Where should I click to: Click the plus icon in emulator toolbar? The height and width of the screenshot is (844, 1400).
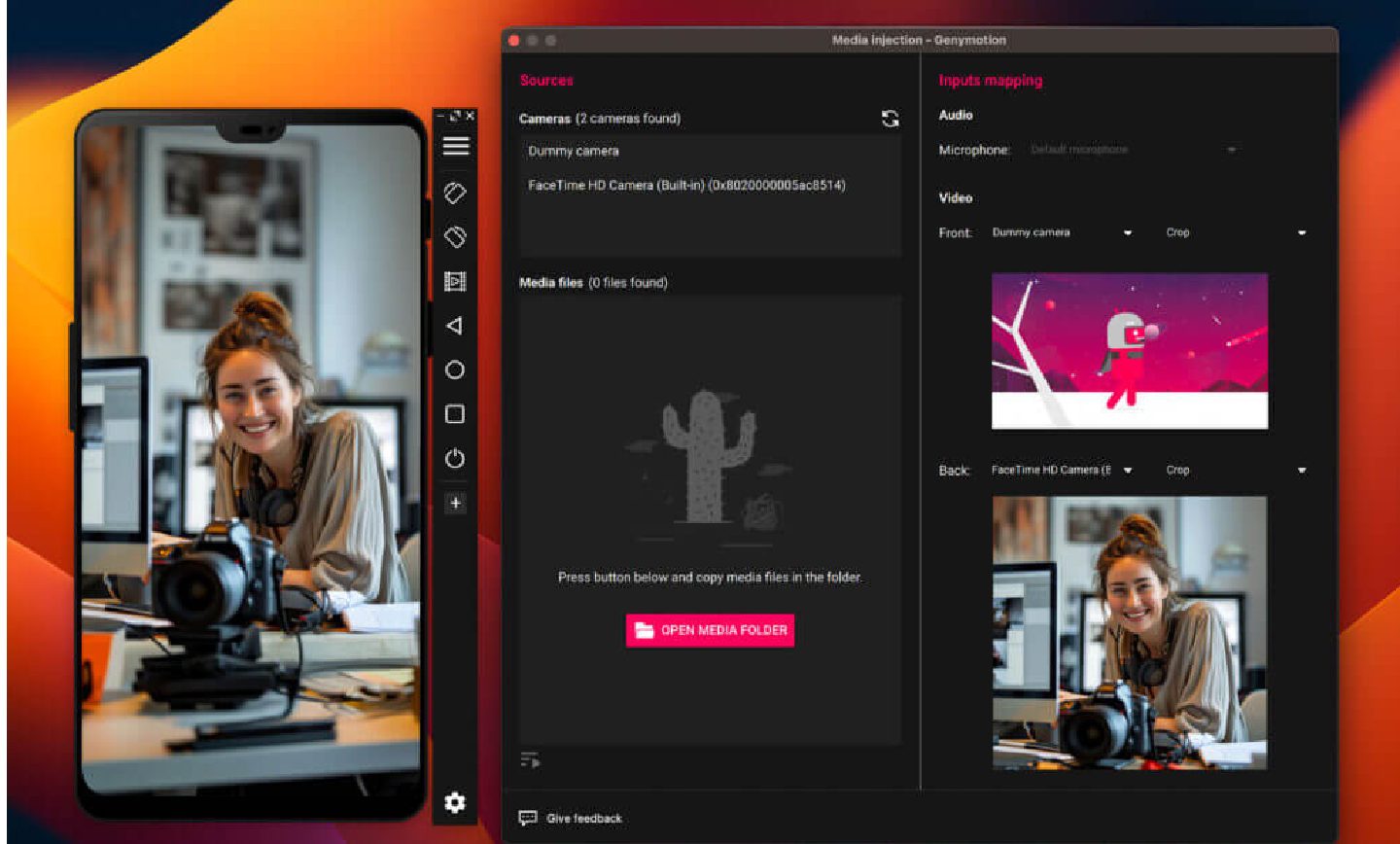pyautogui.click(x=455, y=503)
